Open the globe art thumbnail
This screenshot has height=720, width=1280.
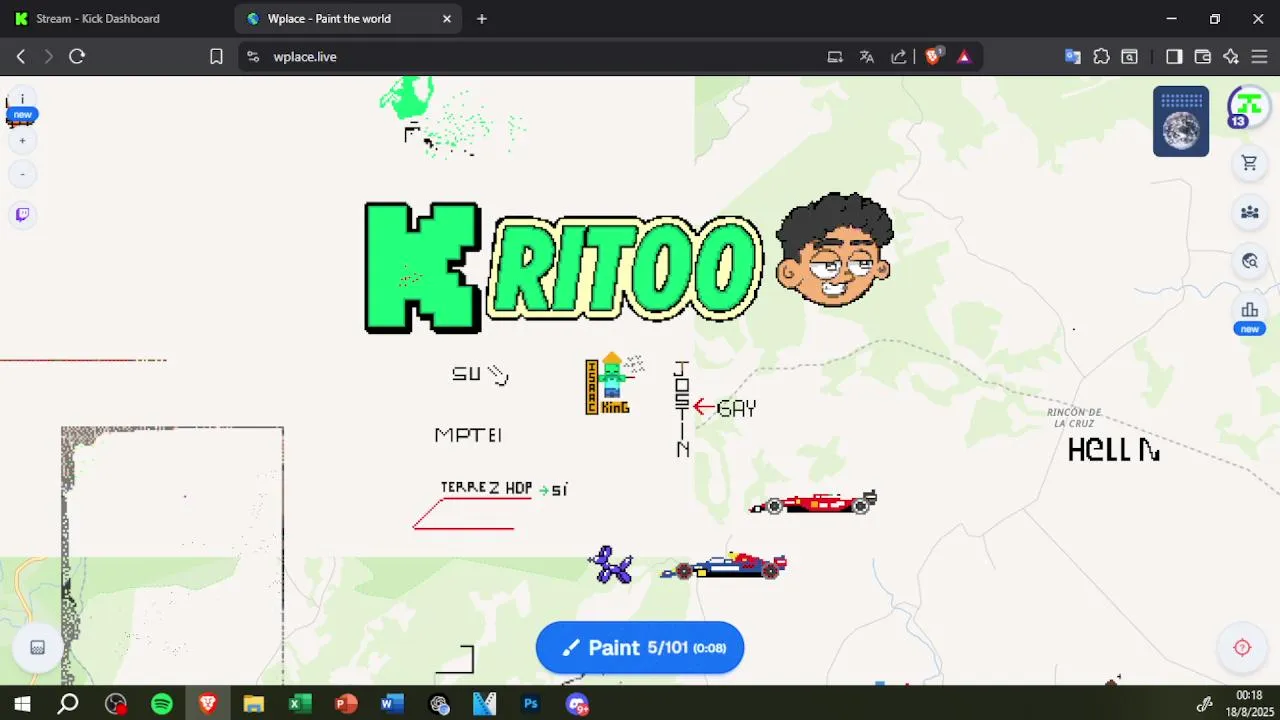1181,121
